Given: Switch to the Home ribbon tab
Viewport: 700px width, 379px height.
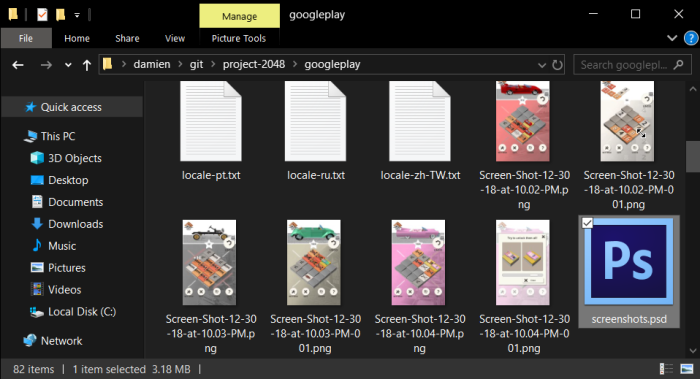Looking at the screenshot, I should pos(77,38).
